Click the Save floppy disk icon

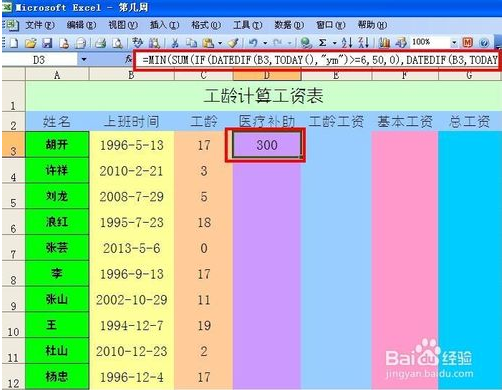pyautogui.click(x=47, y=43)
